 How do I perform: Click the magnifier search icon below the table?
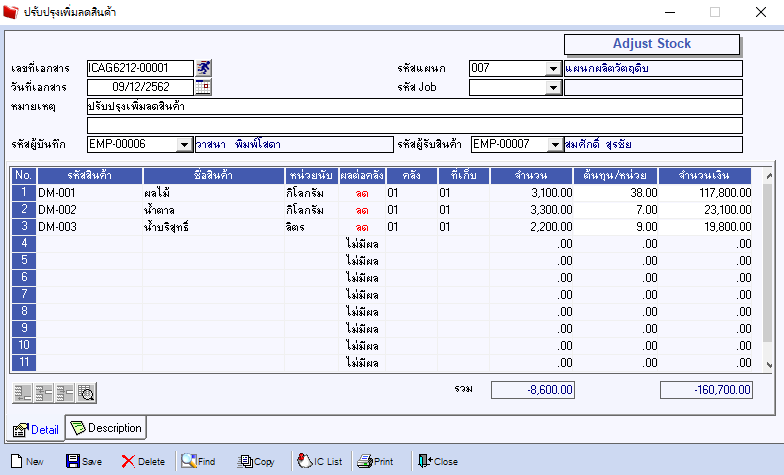pyautogui.click(x=86, y=393)
